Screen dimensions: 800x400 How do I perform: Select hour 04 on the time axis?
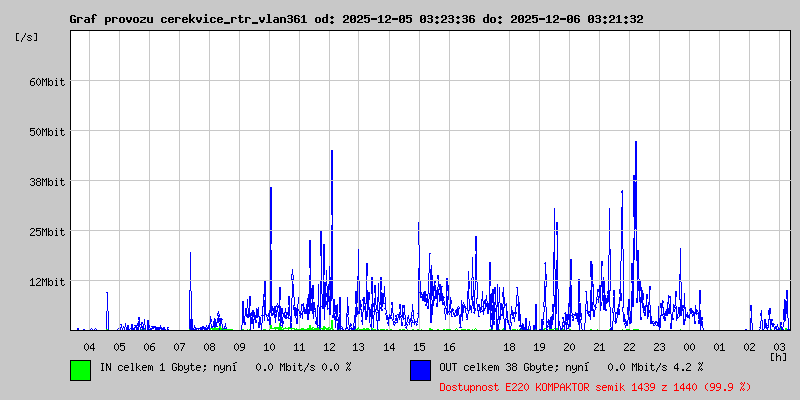click(x=89, y=346)
